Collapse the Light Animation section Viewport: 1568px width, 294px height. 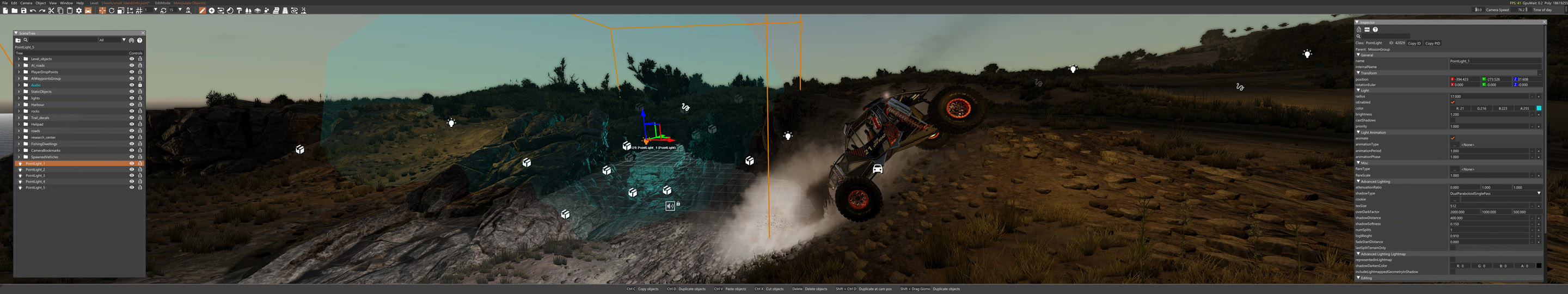click(1358, 133)
